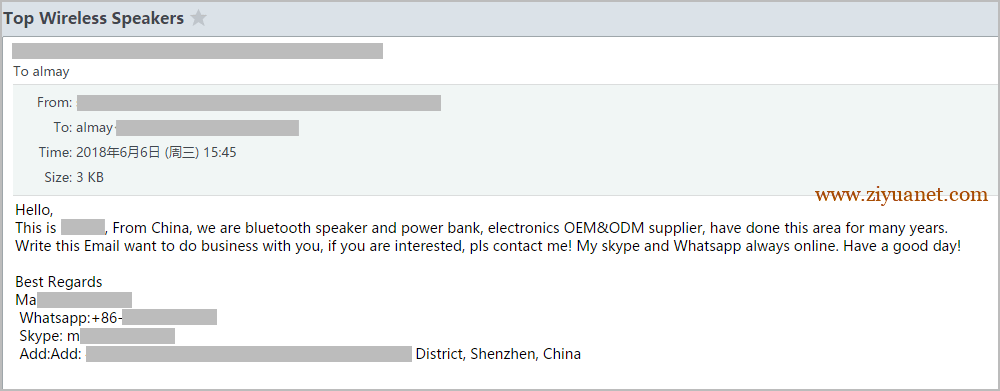Select the redacted From sender address

click(x=258, y=103)
